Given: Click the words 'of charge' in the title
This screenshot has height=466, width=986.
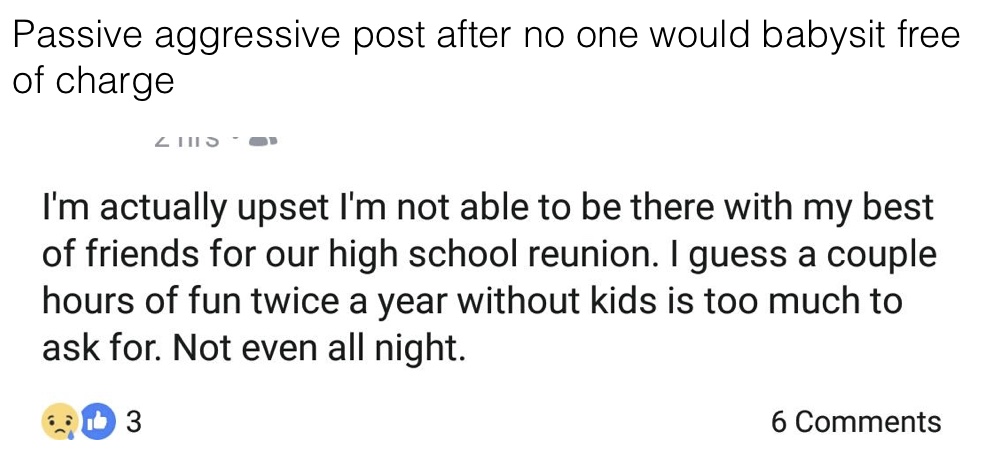Looking at the screenshot, I should coord(93,80).
